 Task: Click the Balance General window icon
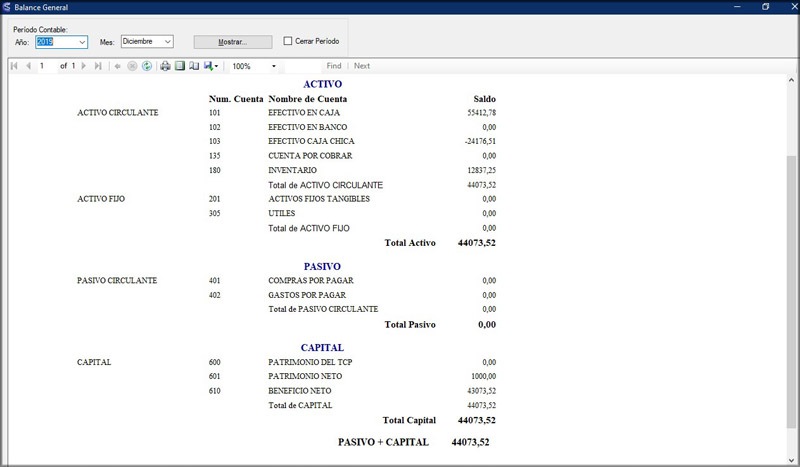click(x=6, y=7)
